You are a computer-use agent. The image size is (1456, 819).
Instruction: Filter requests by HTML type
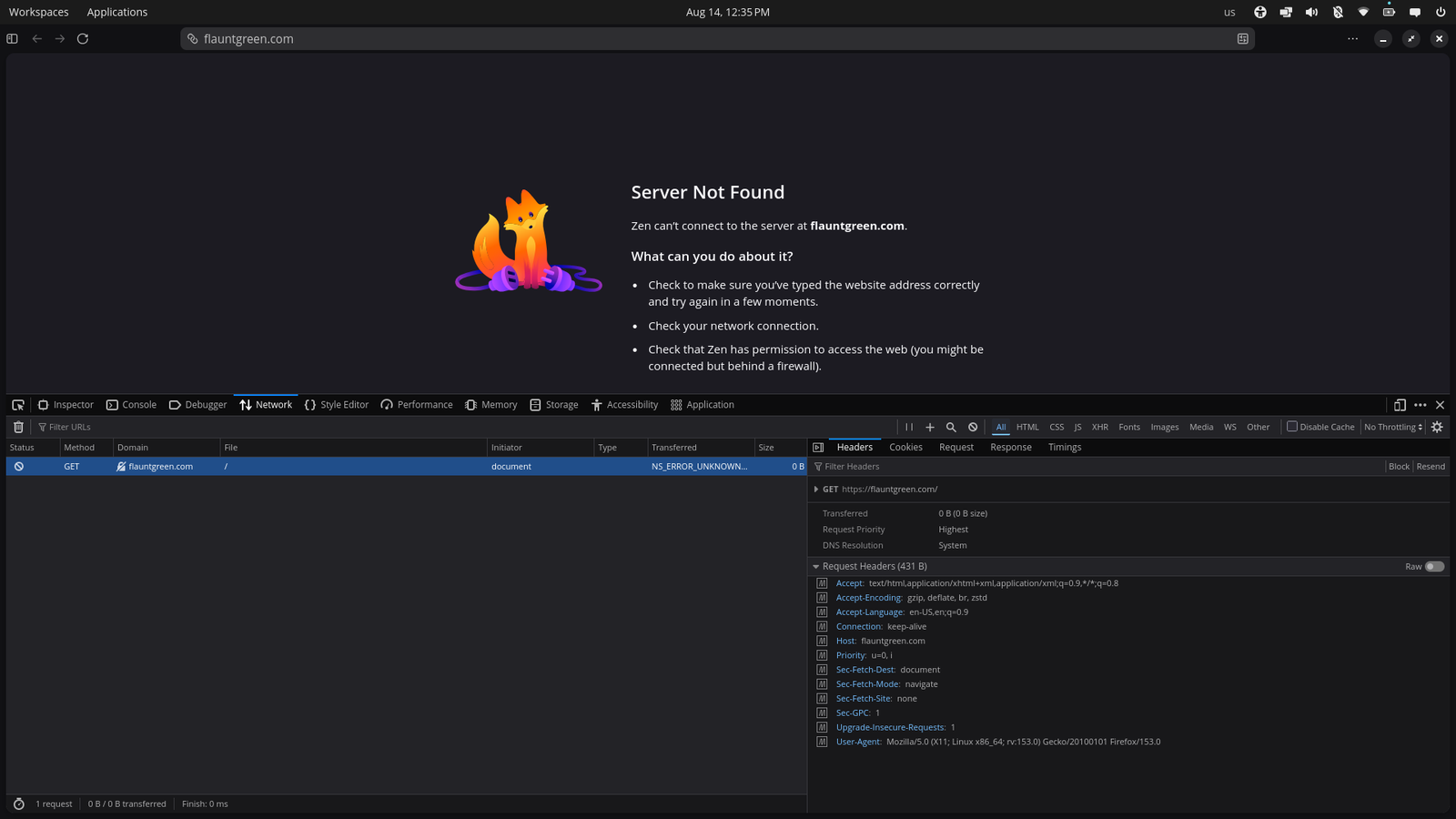click(1027, 427)
